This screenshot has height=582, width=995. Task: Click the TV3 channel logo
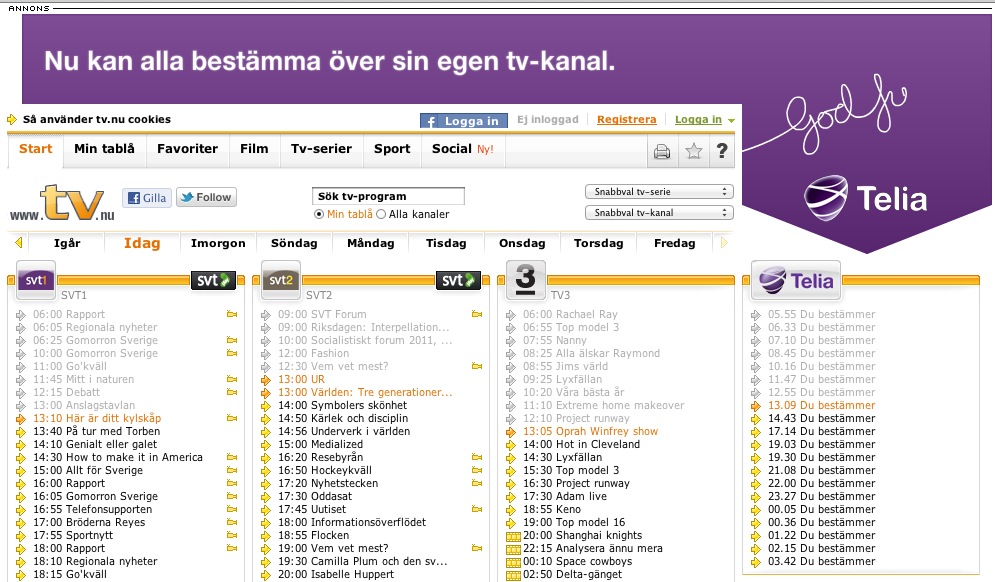525,279
